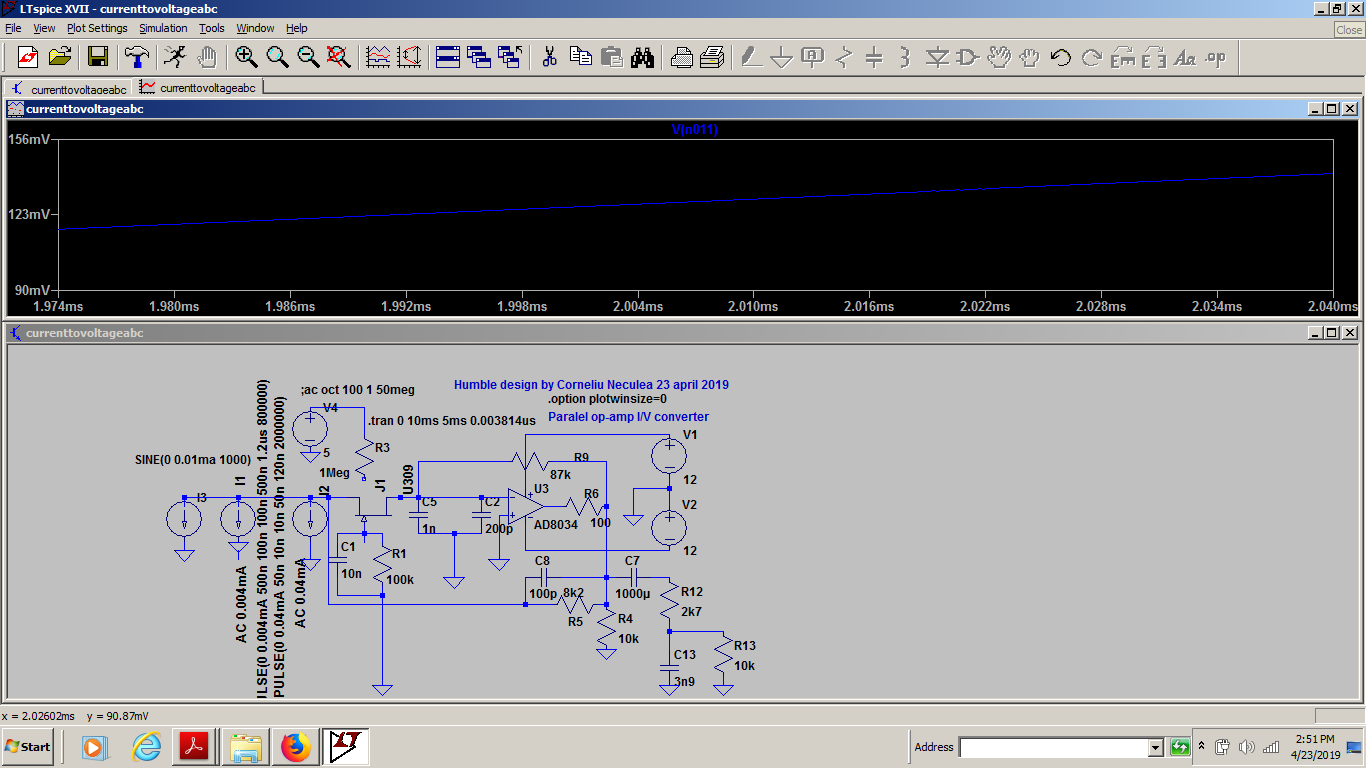
Task: Click the AD8034 op-amp U3 symbol
Action: pos(525,507)
